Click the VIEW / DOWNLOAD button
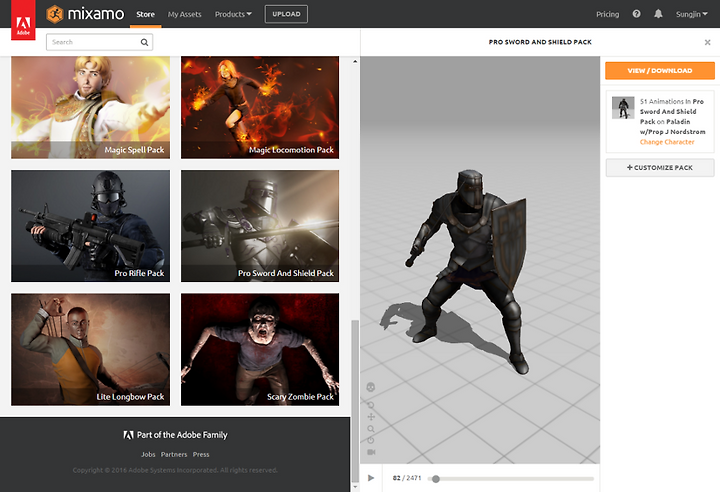 660,71
